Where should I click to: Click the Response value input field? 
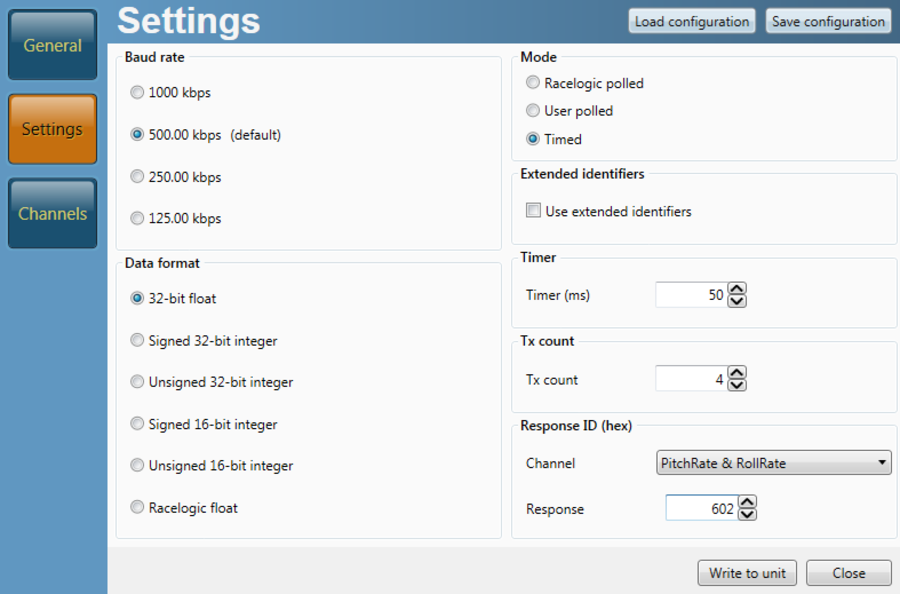pos(701,509)
